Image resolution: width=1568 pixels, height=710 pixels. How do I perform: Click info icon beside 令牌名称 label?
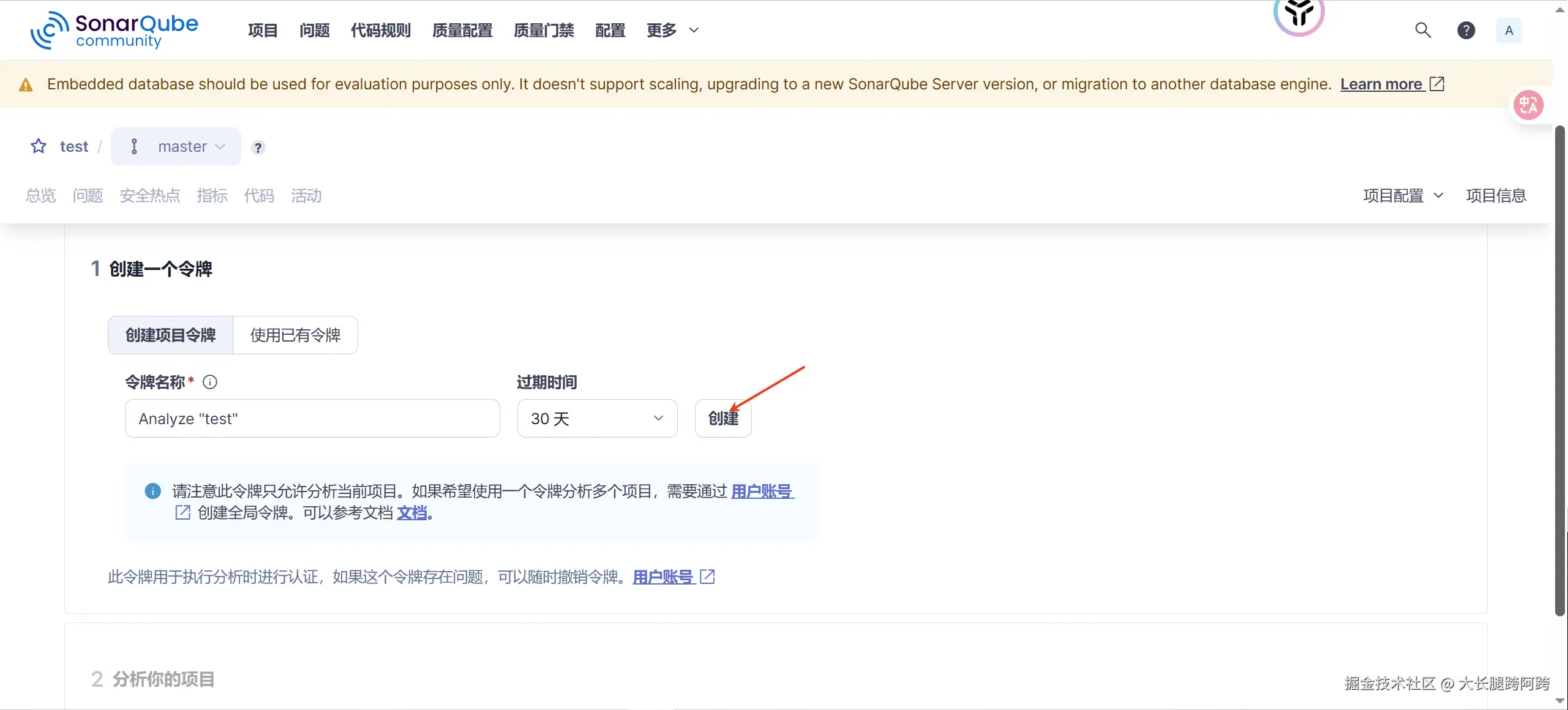tap(210, 382)
